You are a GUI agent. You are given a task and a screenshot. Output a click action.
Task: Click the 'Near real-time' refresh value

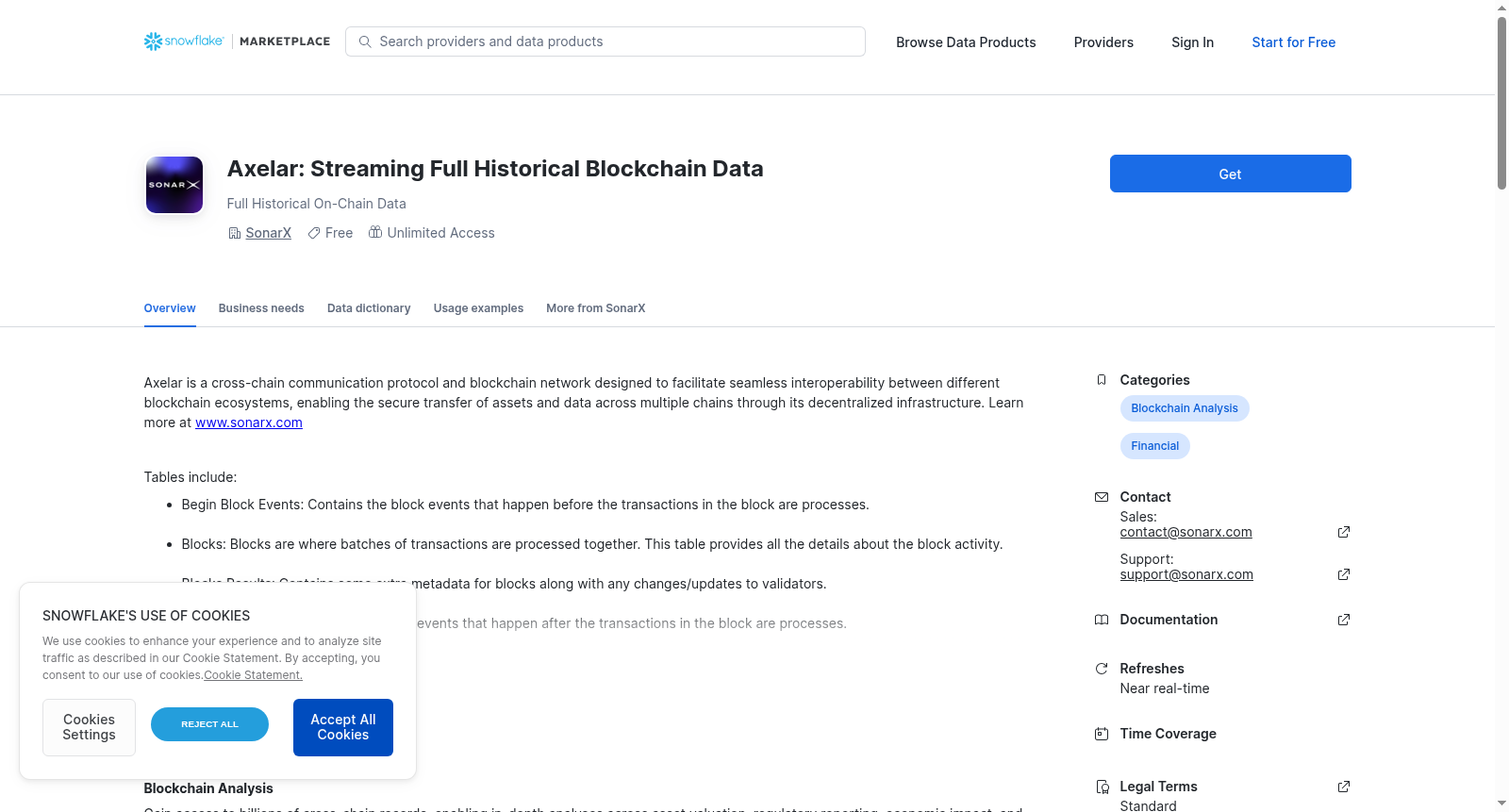(x=1165, y=688)
